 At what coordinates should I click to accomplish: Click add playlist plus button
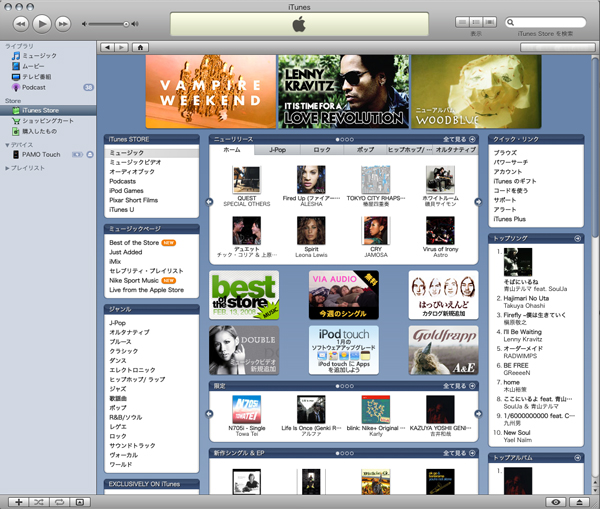click(18, 502)
